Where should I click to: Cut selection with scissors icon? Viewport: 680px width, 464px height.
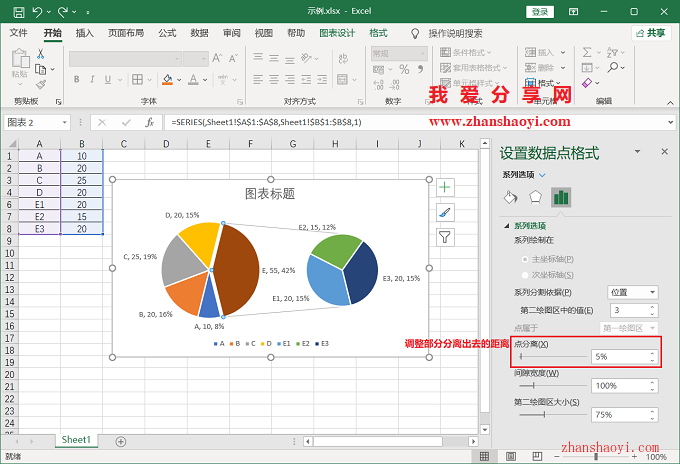pos(40,54)
